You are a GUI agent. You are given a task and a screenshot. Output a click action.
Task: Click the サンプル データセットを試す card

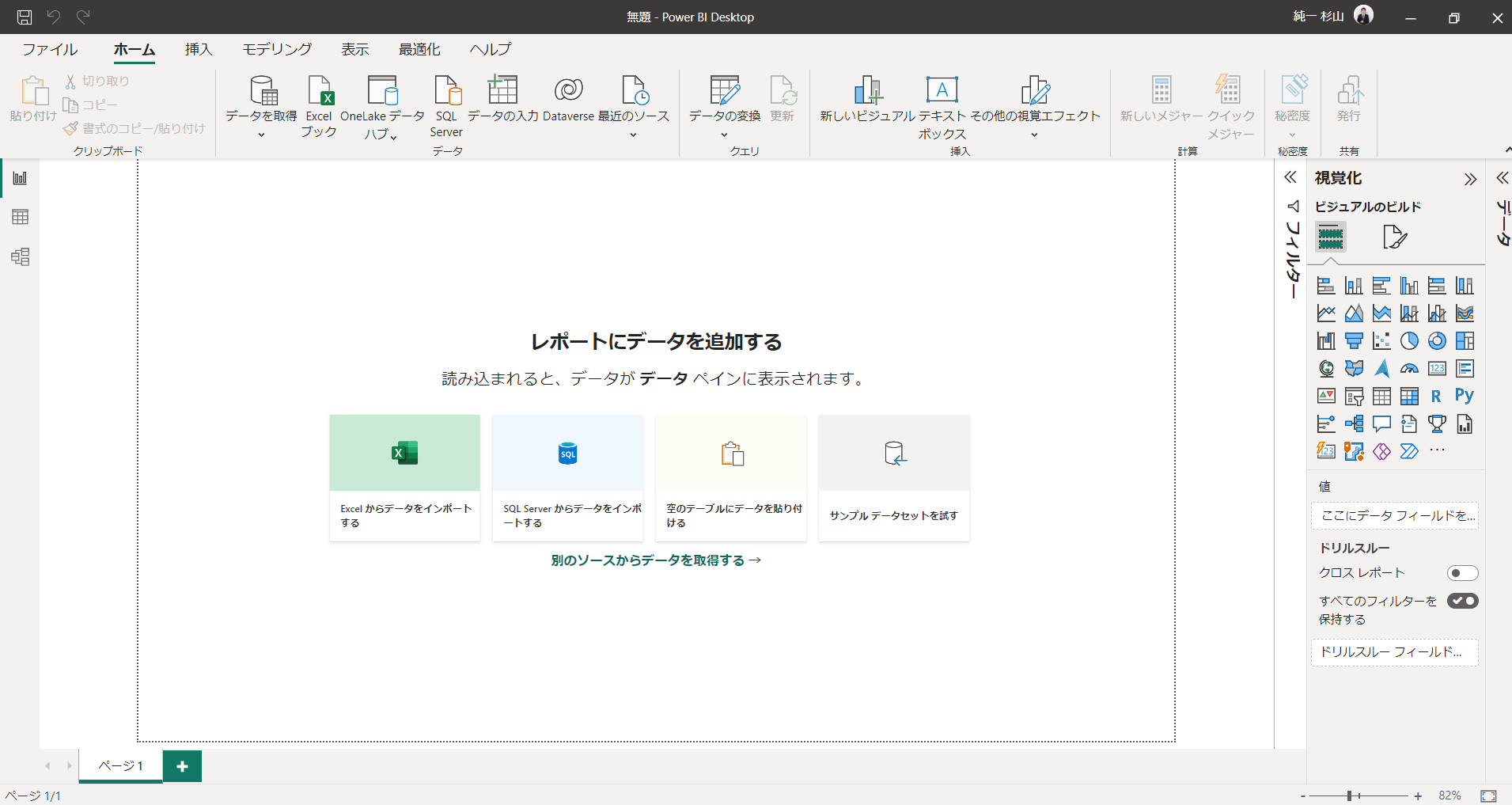pos(894,478)
